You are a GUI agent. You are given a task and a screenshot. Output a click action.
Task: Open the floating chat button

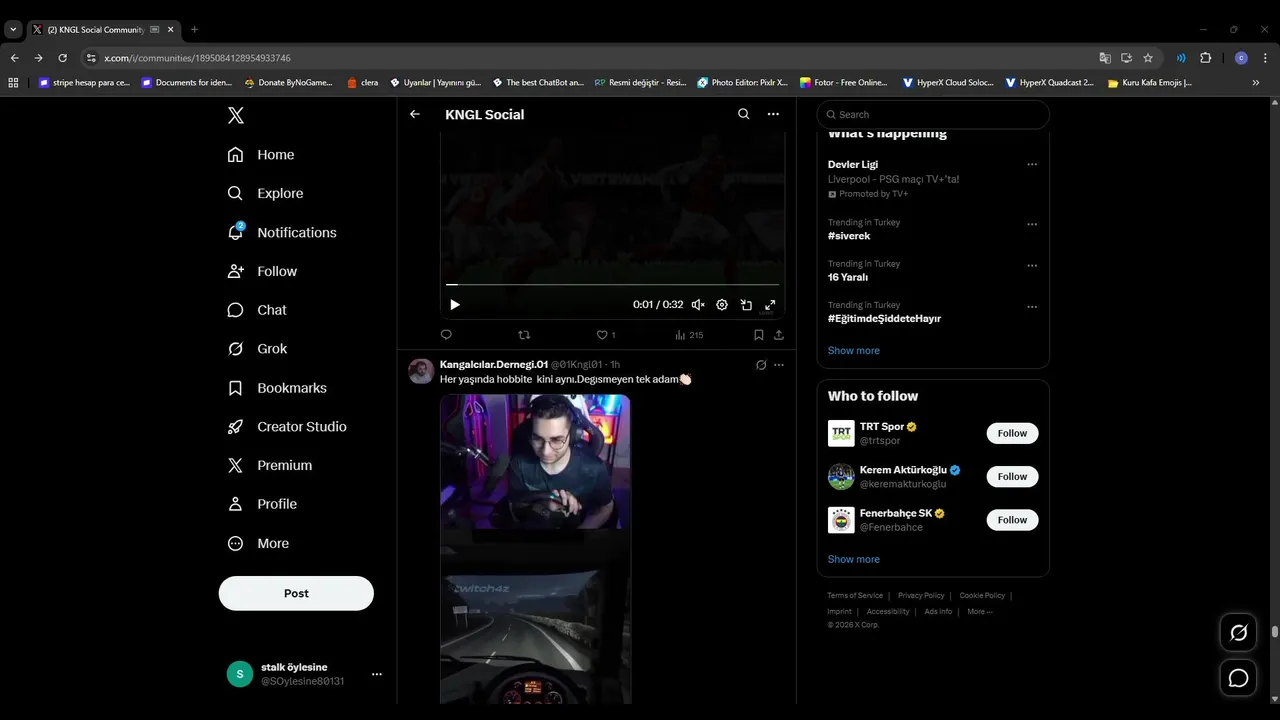(x=1238, y=678)
